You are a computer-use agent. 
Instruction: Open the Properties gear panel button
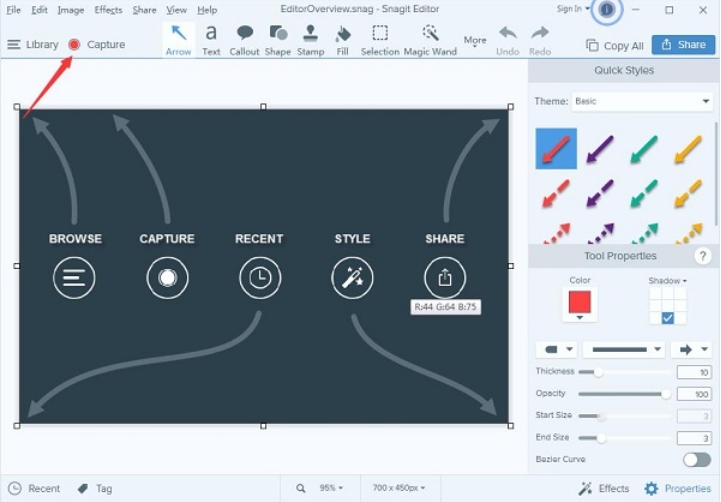[x=678, y=488]
